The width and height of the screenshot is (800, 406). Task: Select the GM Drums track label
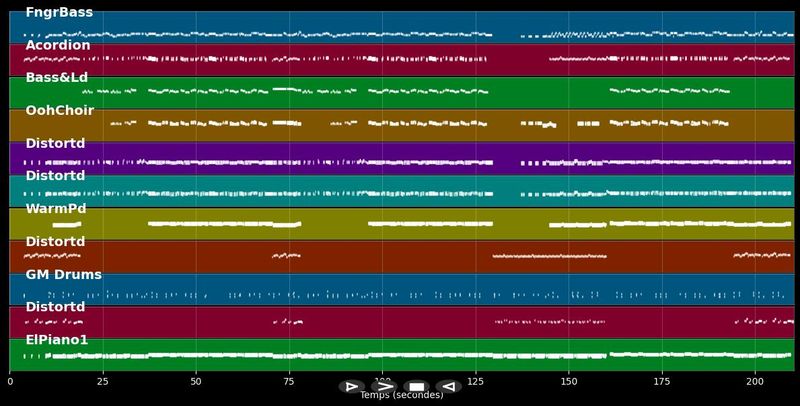pos(64,274)
